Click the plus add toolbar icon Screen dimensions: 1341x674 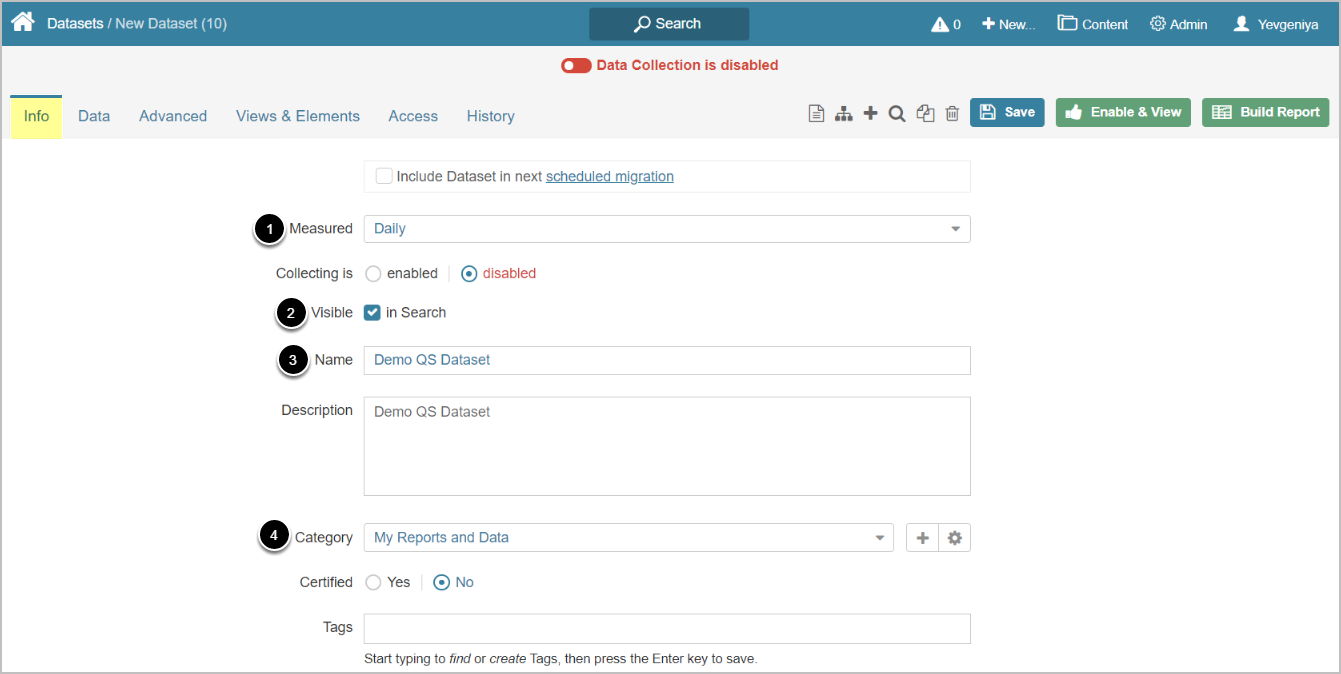(x=870, y=114)
